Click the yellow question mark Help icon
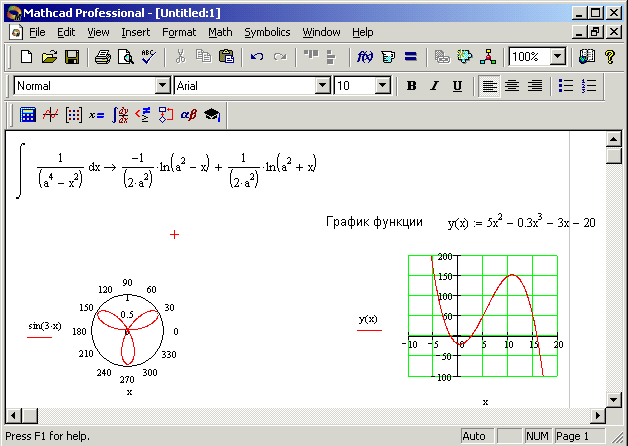 (610, 57)
